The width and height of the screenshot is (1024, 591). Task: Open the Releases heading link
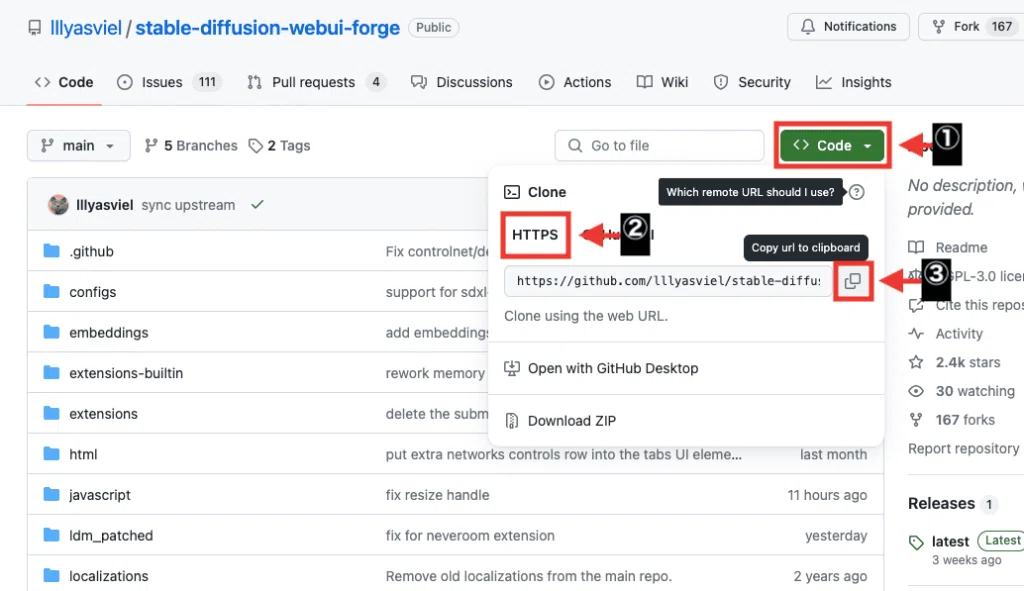click(941, 503)
